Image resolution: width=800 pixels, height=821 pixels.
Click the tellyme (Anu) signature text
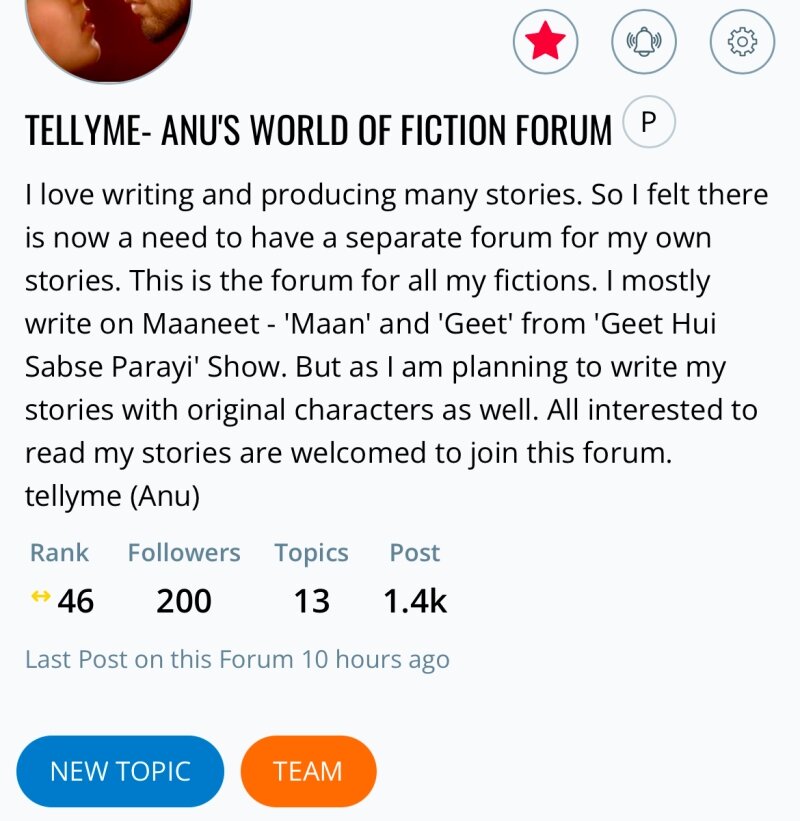pyautogui.click(x=112, y=497)
